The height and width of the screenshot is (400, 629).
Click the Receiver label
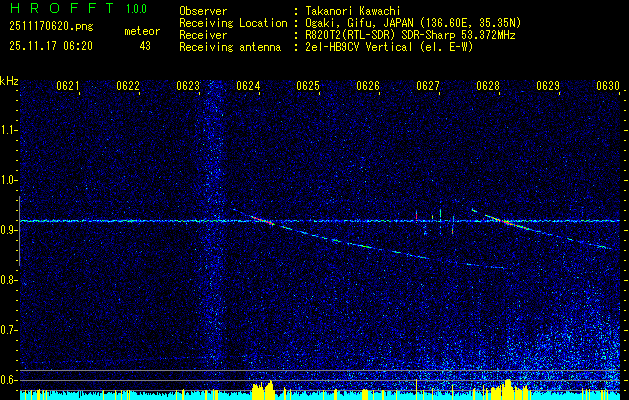click(x=203, y=35)
